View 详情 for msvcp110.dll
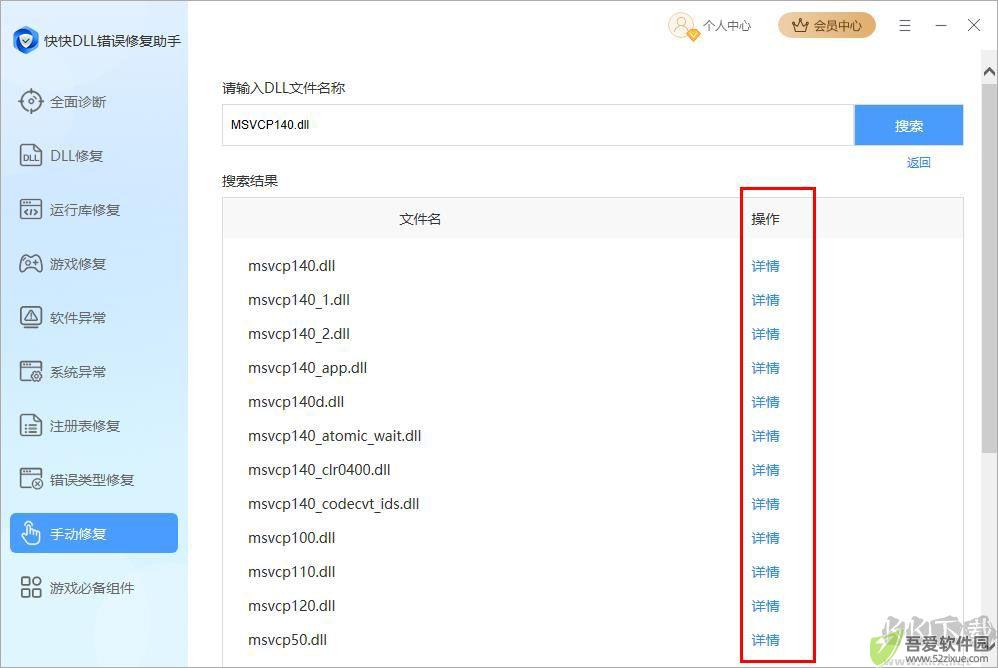The image size is (998, 668). [x=765, y=572]
